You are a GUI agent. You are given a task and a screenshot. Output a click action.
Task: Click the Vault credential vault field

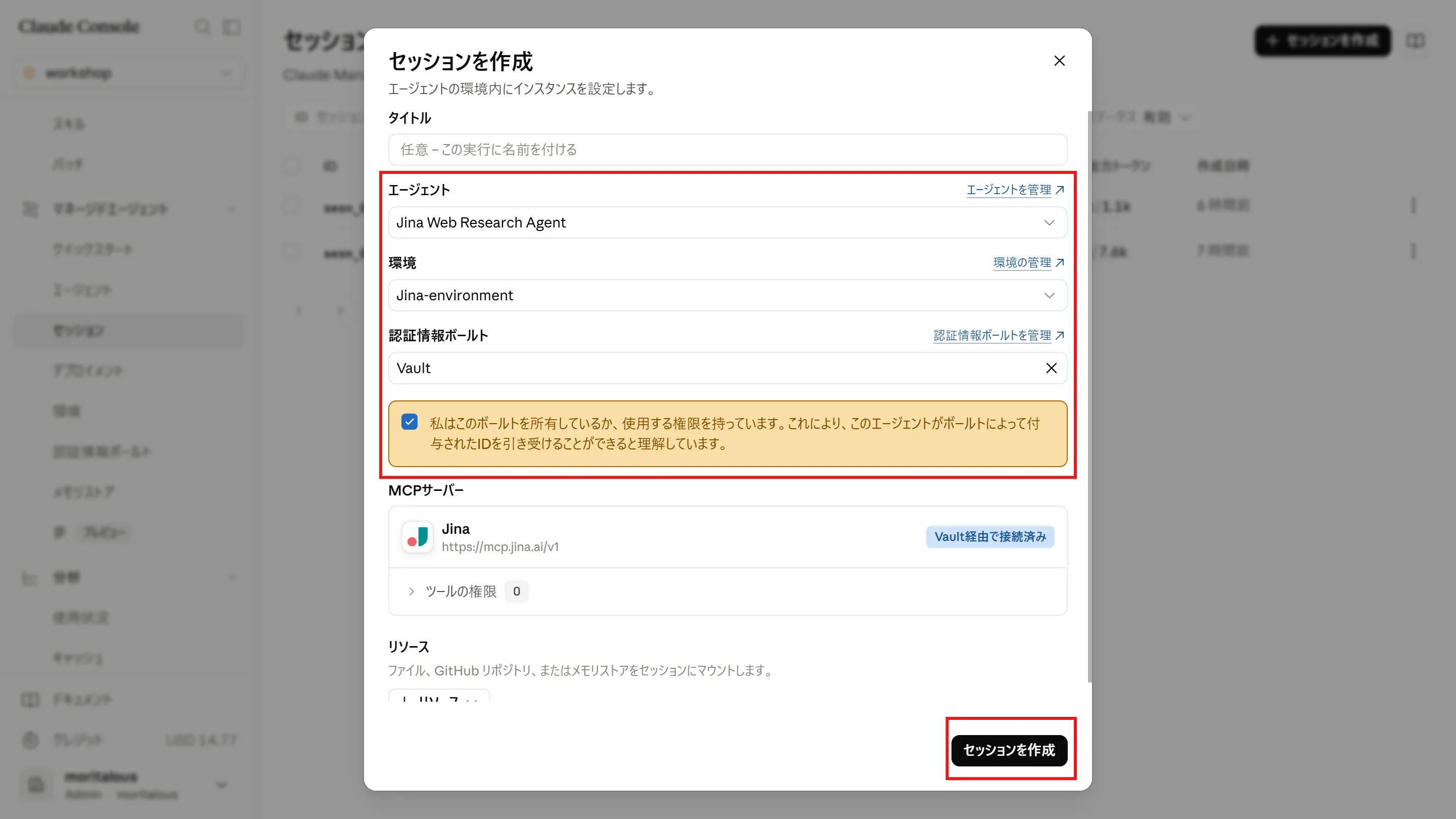727,368
